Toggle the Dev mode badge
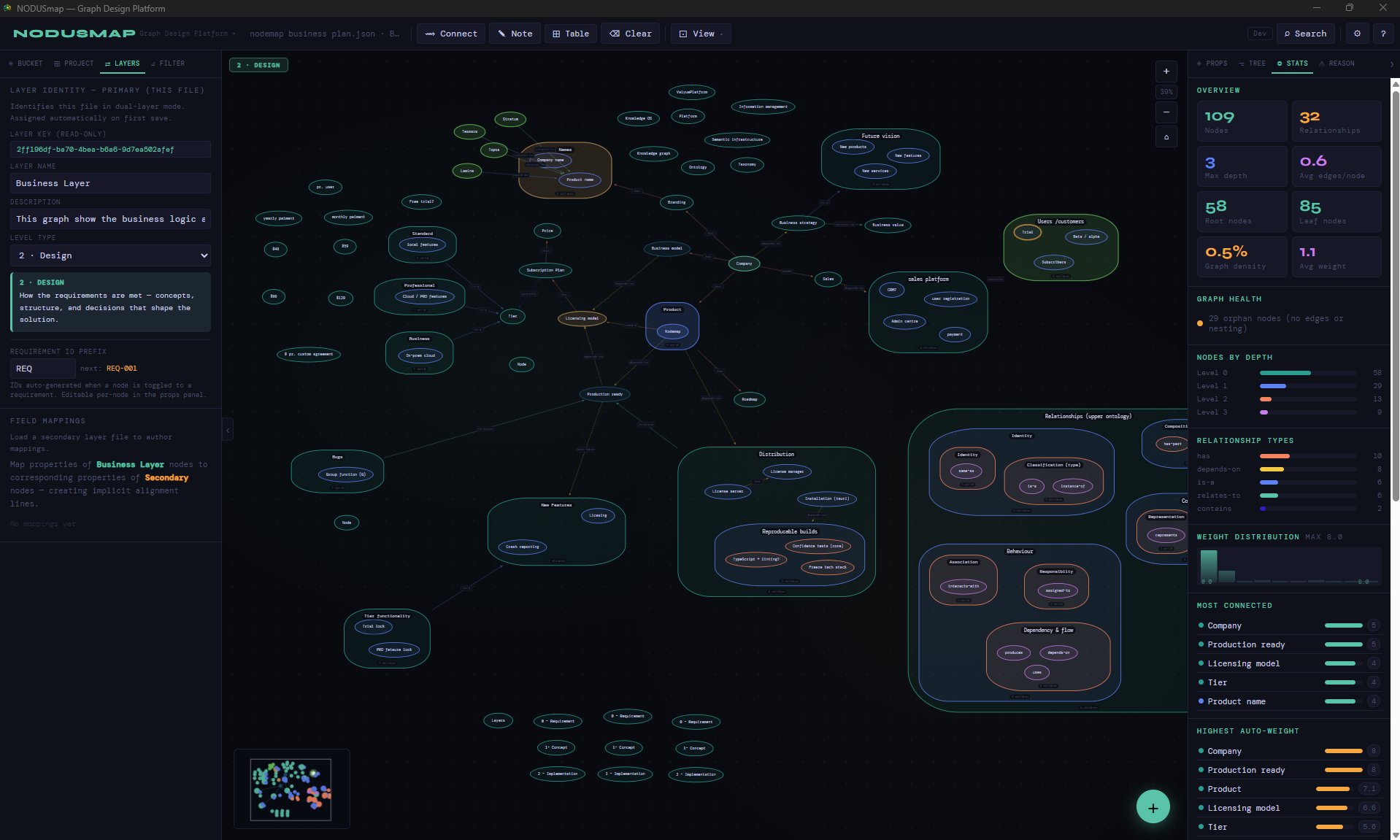Screen dimensions: 1400x840 coord(1258,34)
